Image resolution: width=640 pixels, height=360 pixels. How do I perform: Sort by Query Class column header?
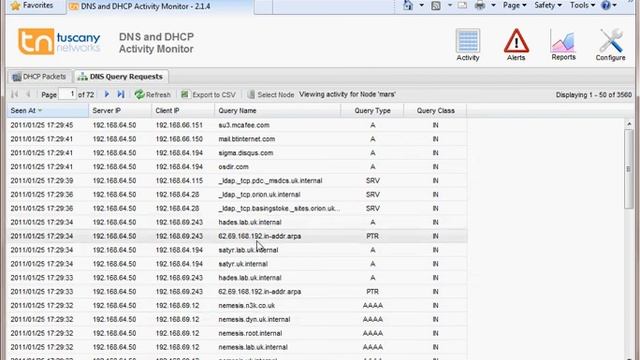tap(435, 111)
